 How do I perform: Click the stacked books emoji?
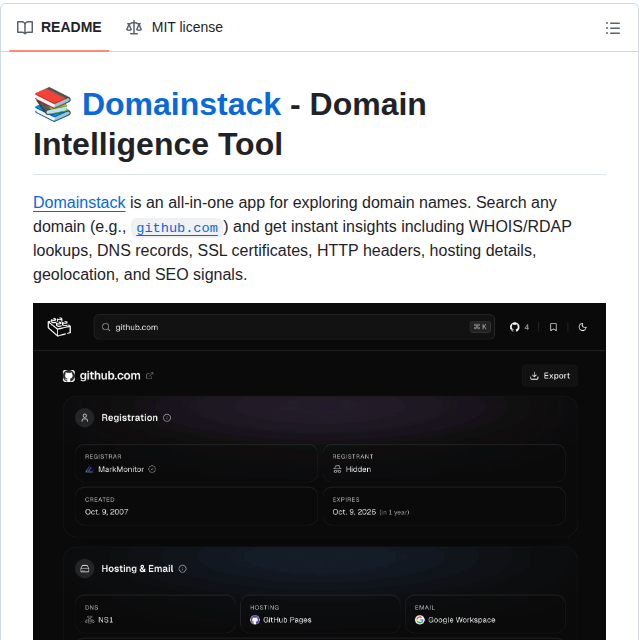pos(53,104)
